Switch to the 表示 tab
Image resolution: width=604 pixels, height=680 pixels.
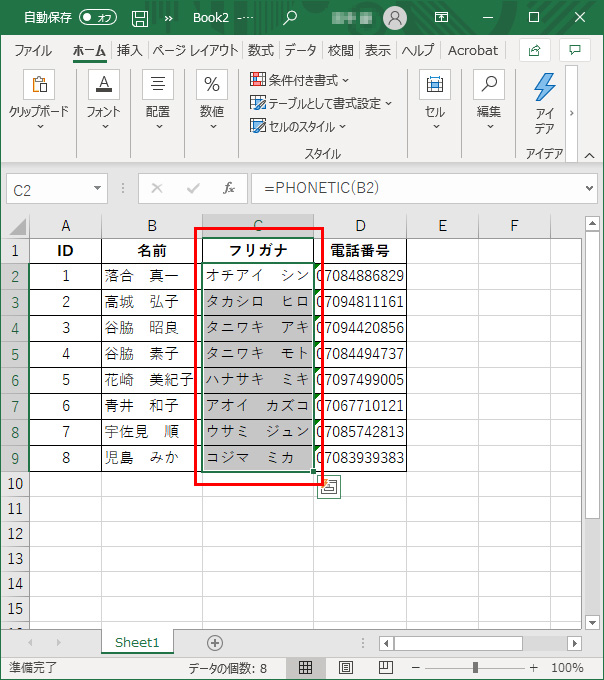(x=377, y=51)
